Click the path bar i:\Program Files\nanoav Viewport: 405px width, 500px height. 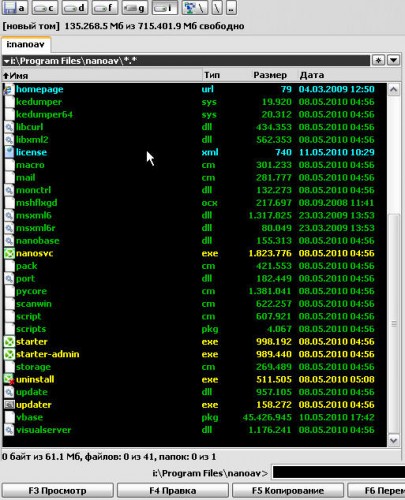(186, 61)
